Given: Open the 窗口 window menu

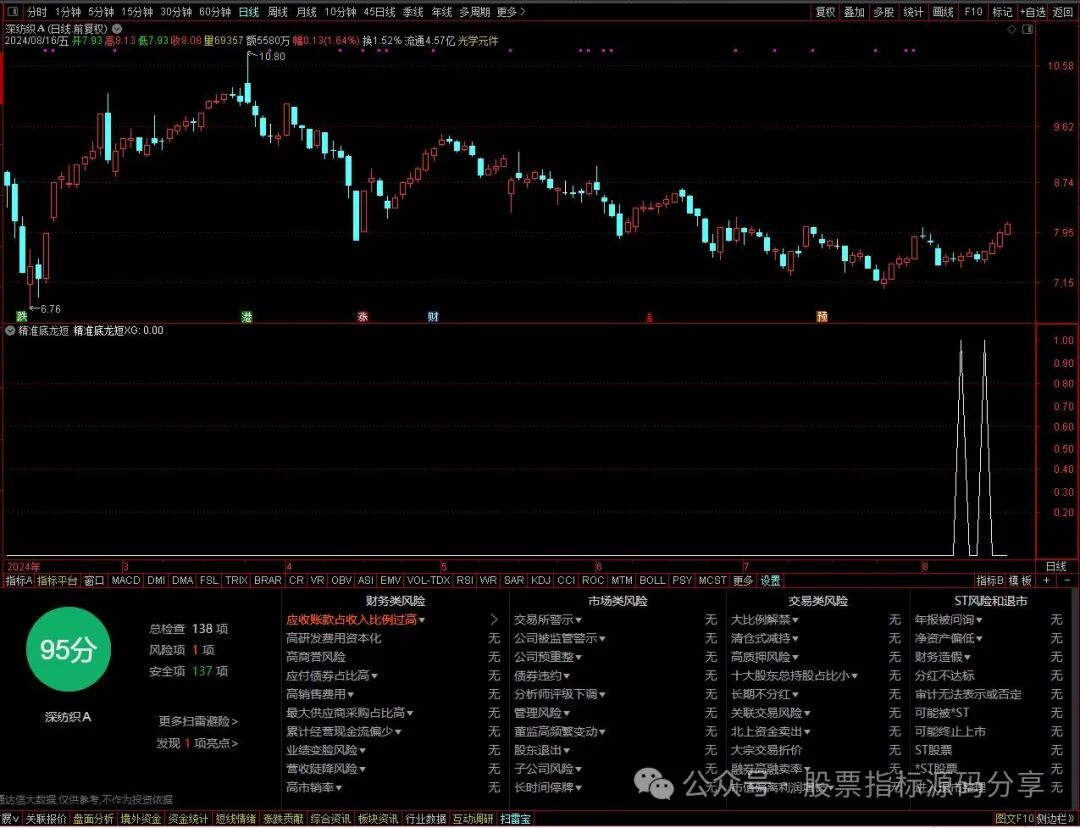Looking at the screenshot, I should [x=94, y=581].
